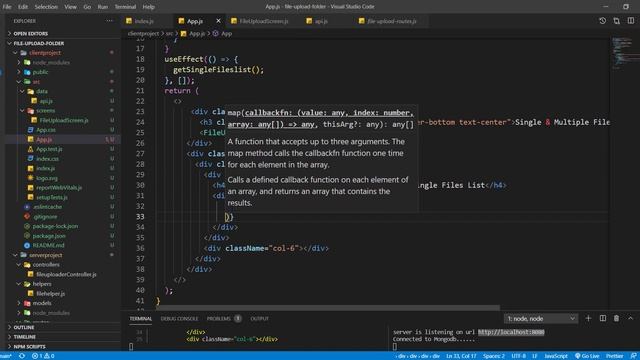Open the Selection menu
Viewport: 640px width, 360px height.
46,7
